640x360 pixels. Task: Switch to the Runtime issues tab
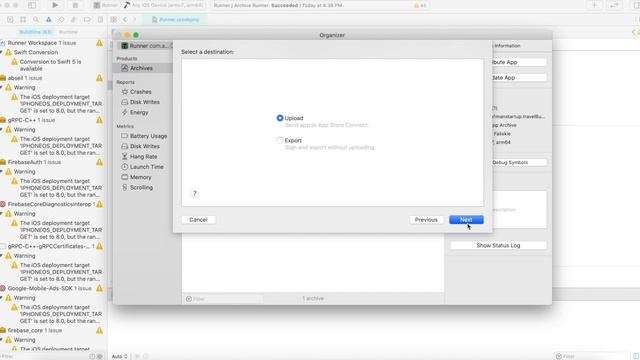[x=68, y=32]
